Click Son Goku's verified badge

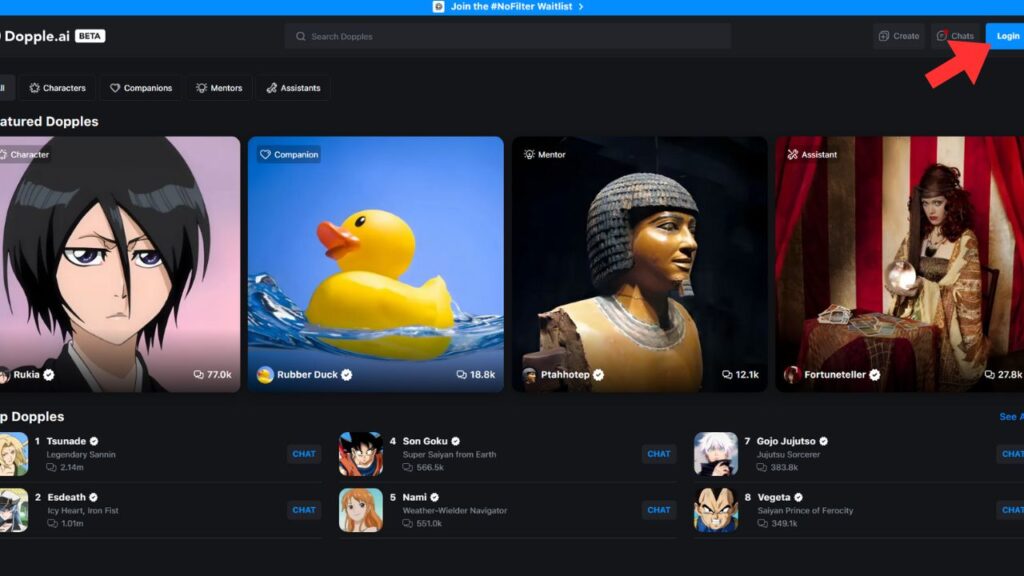pyautogui.click(x=456, y=441)
